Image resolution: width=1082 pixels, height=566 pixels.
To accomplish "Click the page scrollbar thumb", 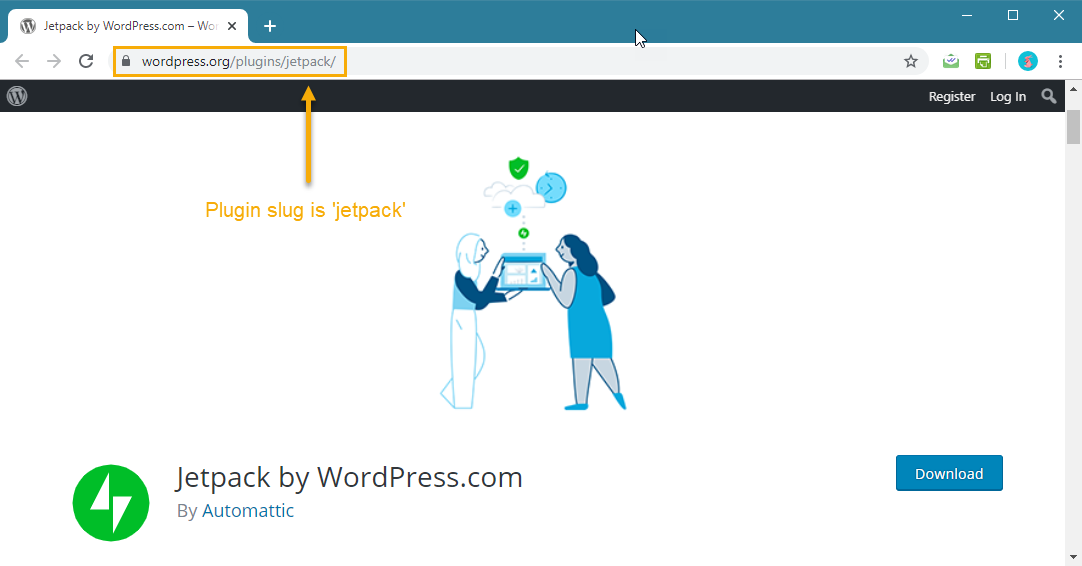I will point(1073,127).
